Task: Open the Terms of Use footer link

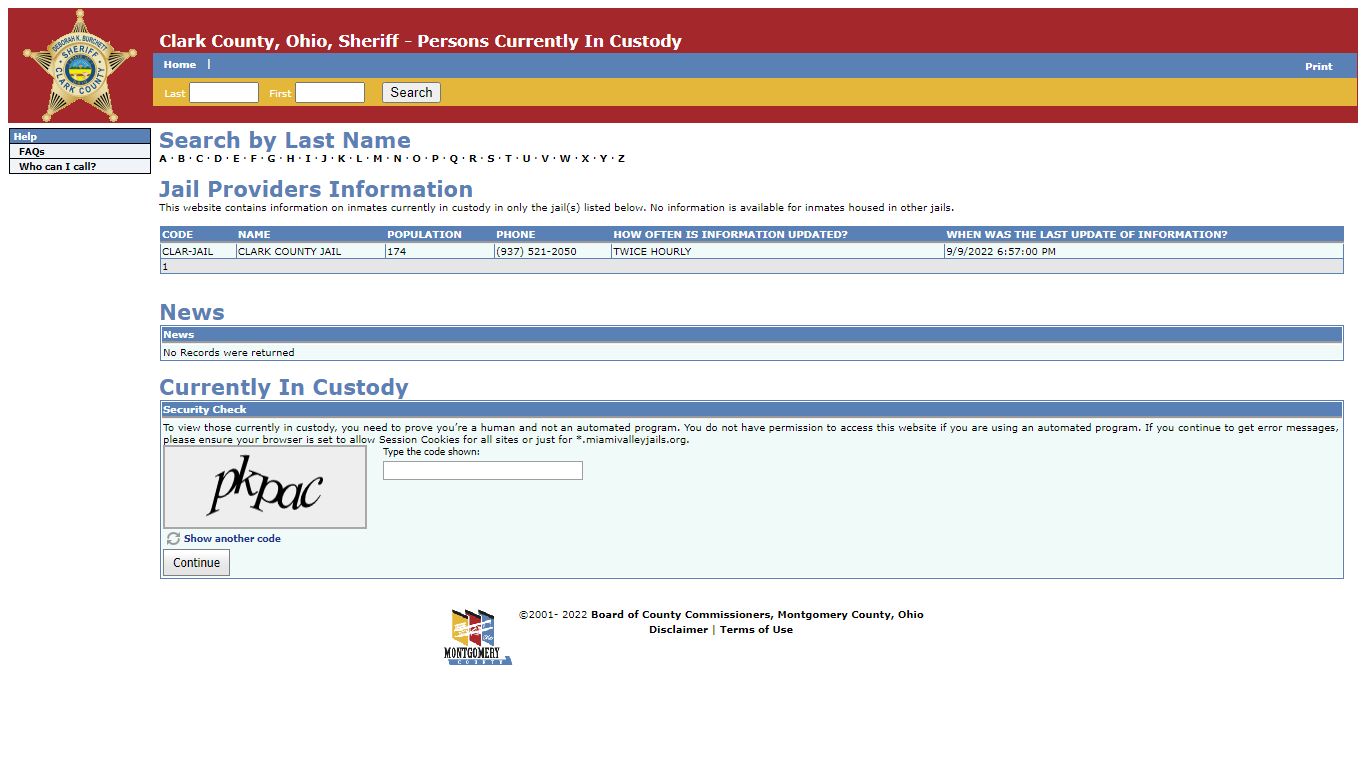Action: (756, 630)
